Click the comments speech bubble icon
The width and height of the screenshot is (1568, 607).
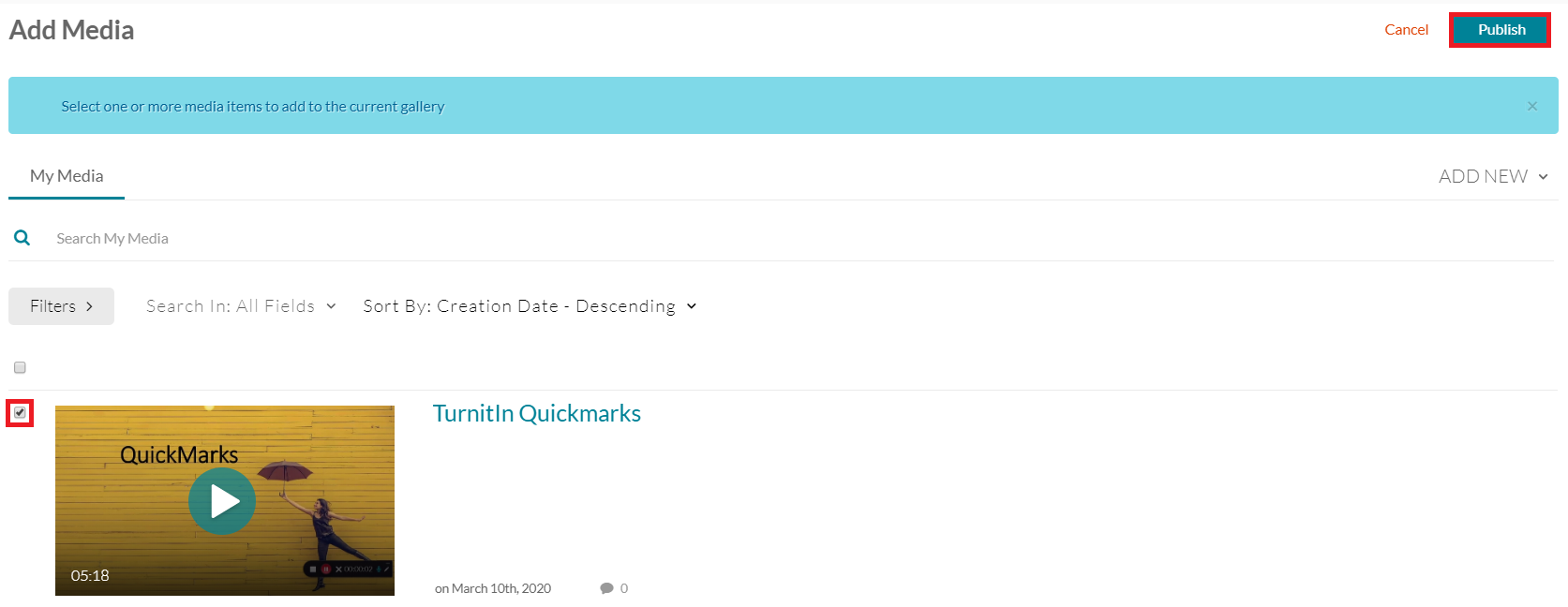(x=606, y=588)
